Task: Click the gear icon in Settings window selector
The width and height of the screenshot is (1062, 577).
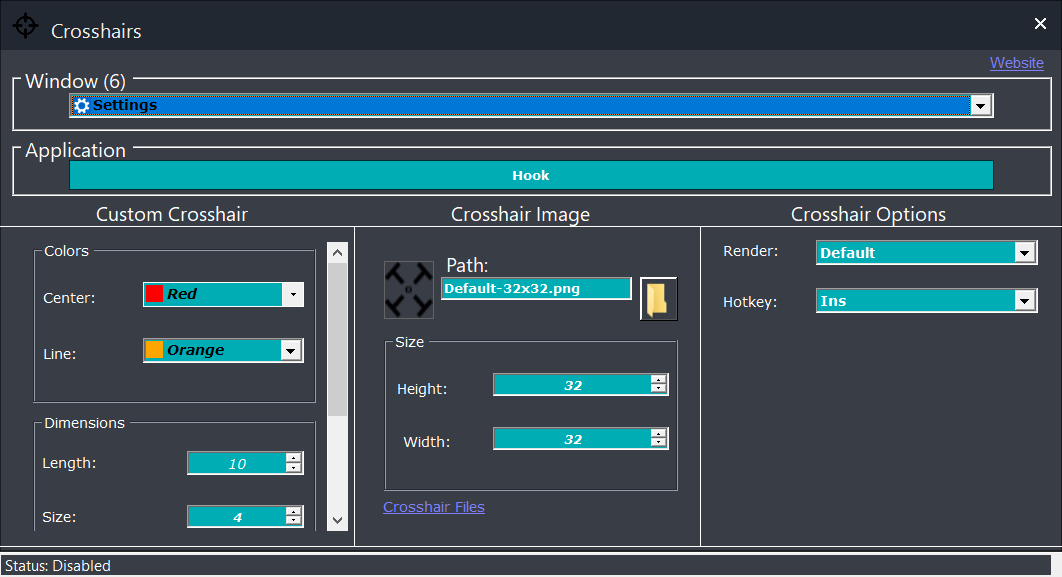Action: tap(82, 106)
